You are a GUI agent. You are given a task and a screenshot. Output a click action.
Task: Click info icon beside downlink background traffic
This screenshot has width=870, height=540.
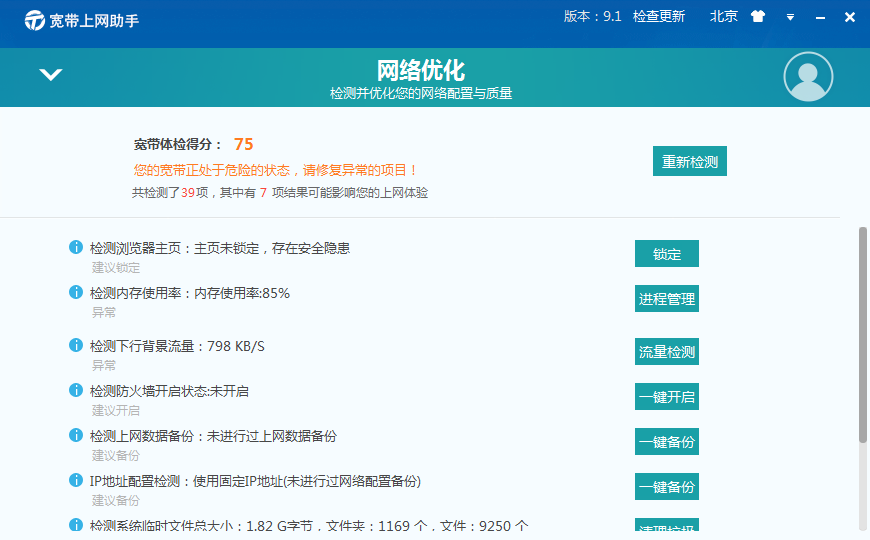coord(75,345)
